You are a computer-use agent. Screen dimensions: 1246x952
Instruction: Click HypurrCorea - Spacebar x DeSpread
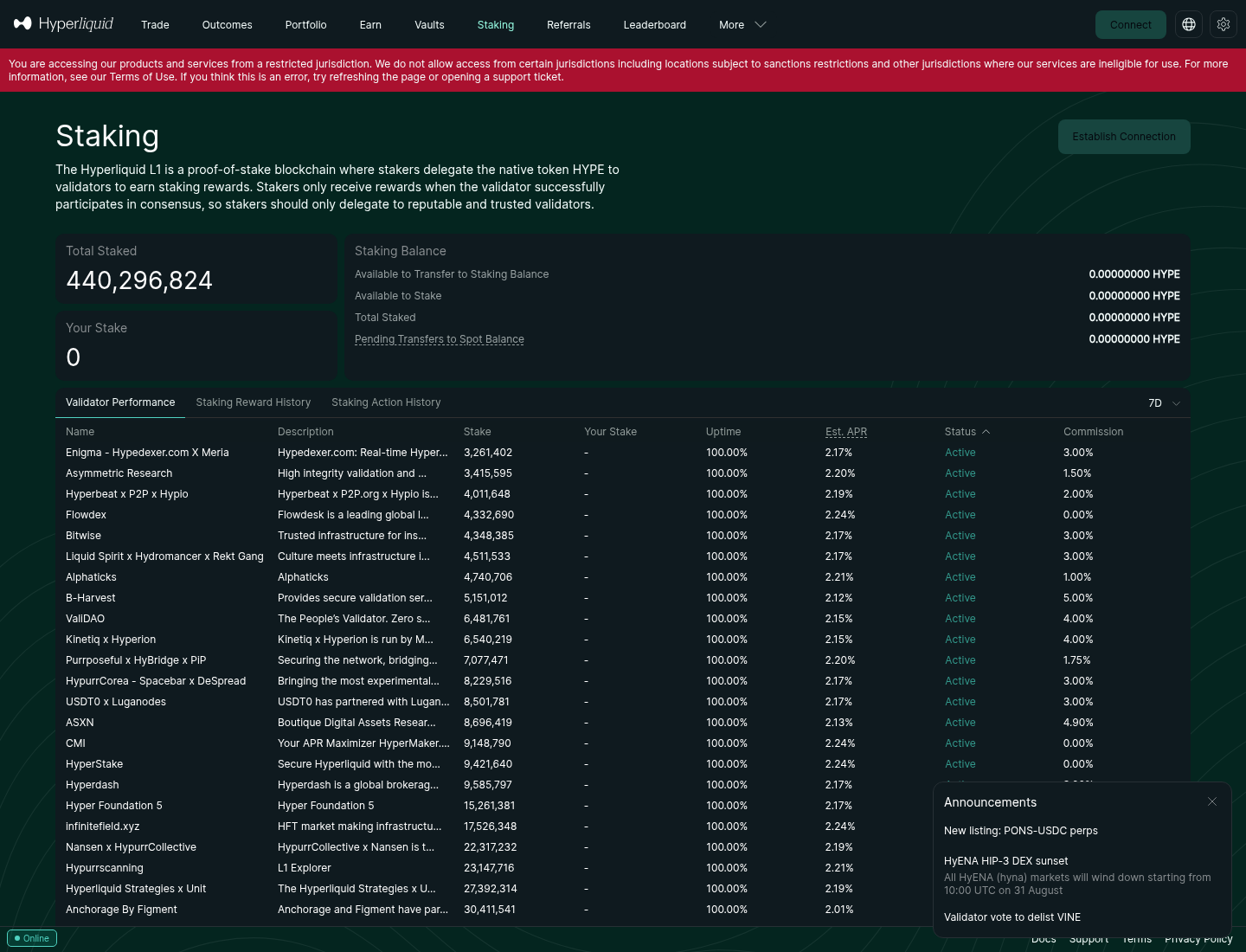[156, 681]
